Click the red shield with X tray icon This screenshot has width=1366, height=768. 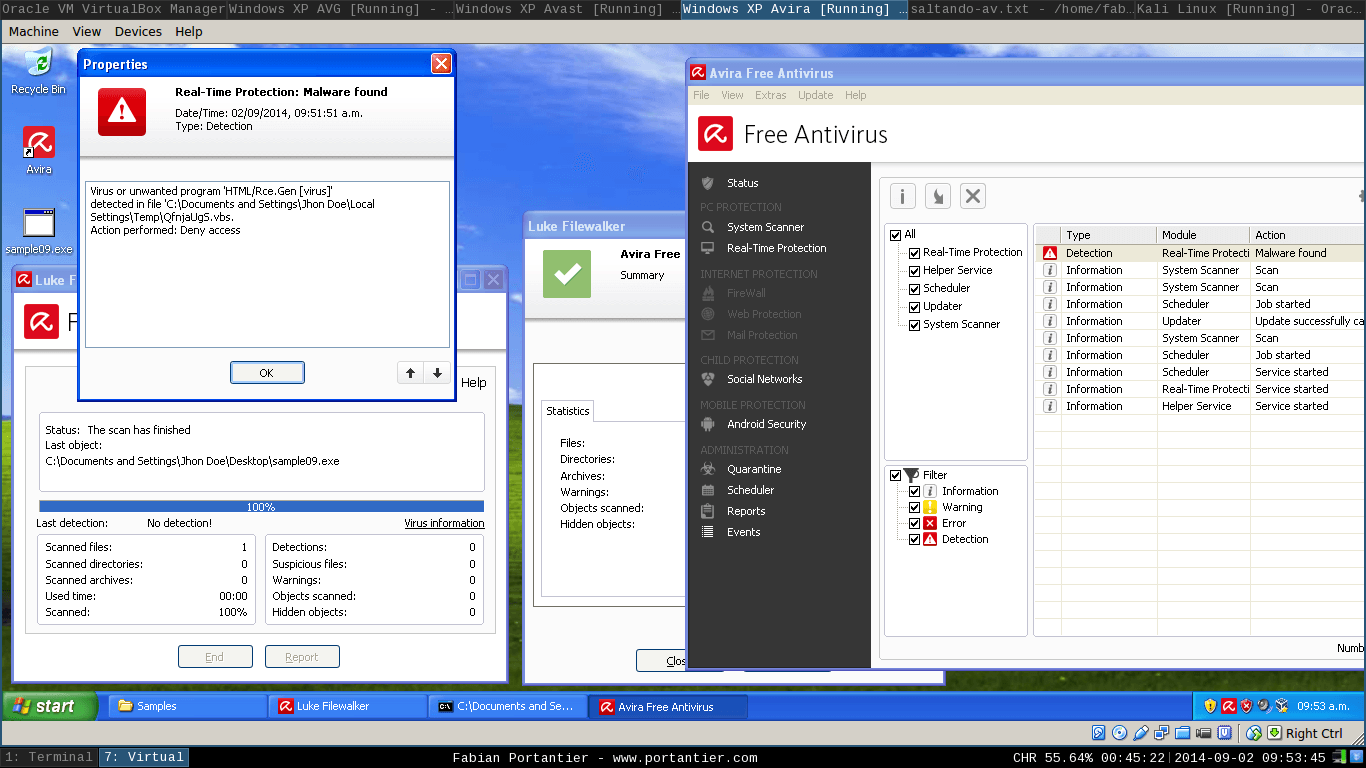(1246, 706)
